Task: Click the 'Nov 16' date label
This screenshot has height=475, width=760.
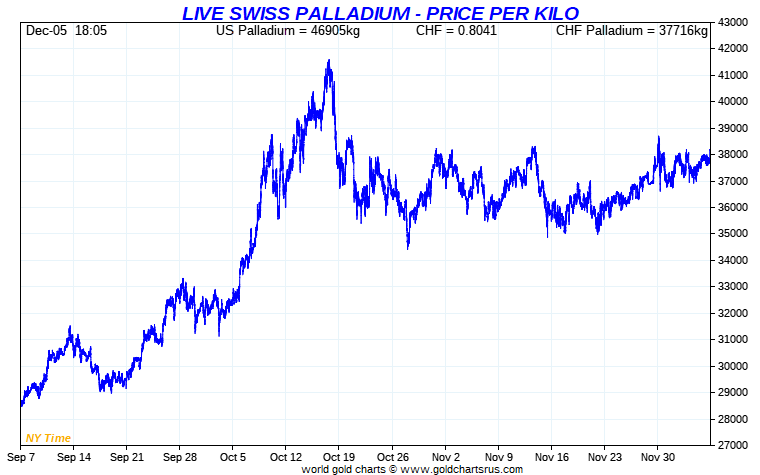Action: click(x=552, y=457)
